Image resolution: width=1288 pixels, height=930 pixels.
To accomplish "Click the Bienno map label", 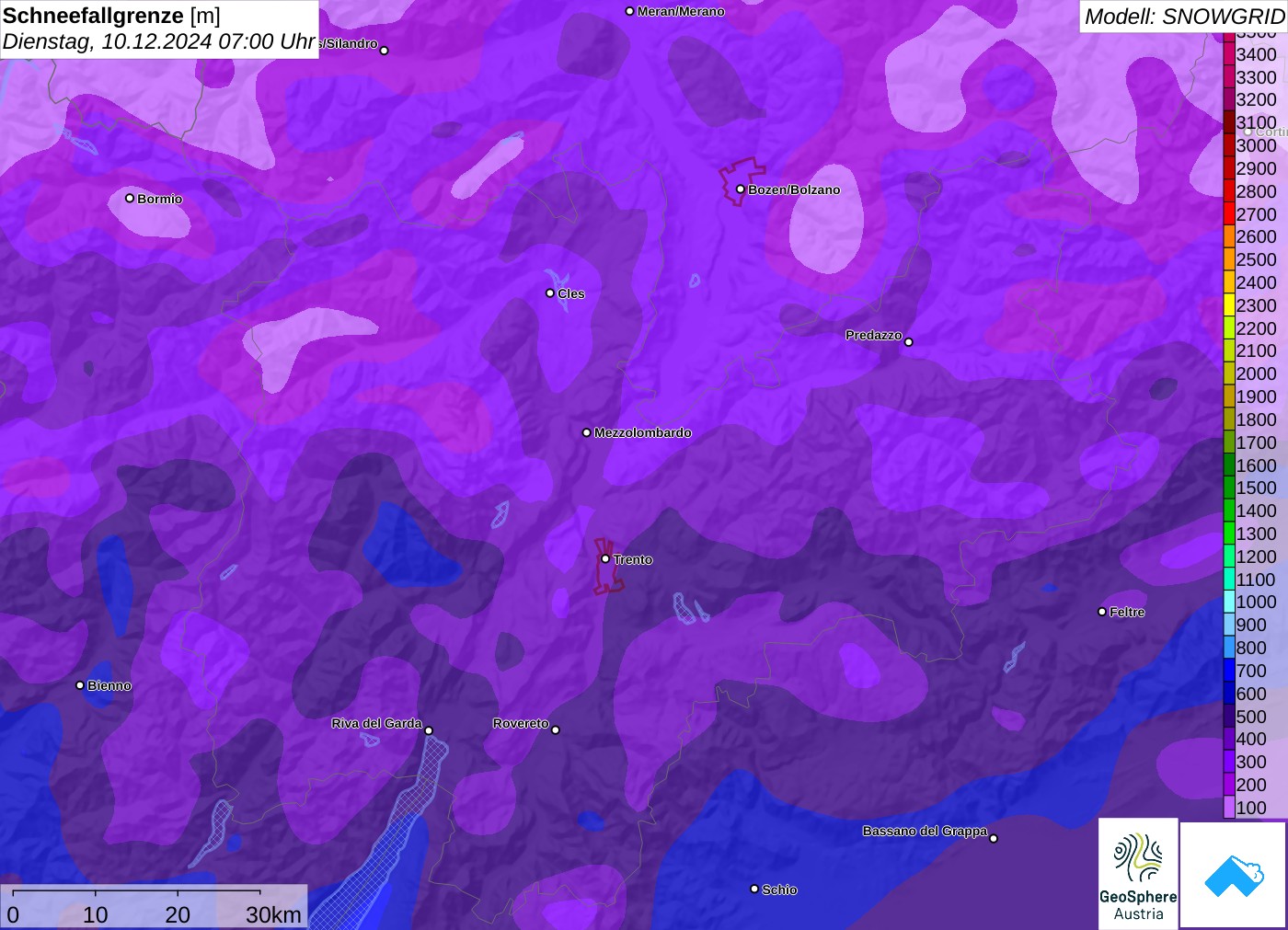I will click(109, 685).
